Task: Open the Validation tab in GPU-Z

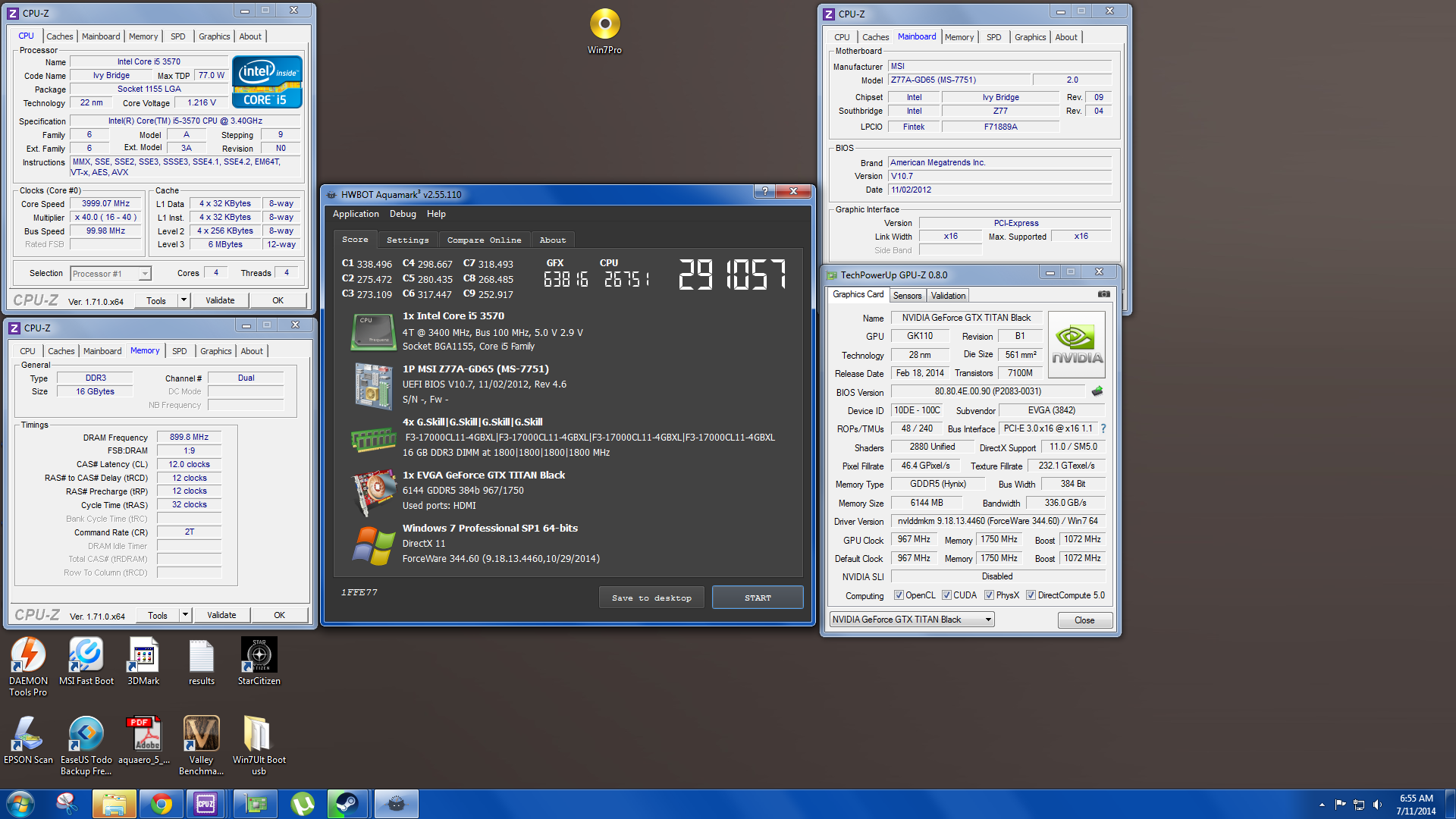Action: (948, 296)
